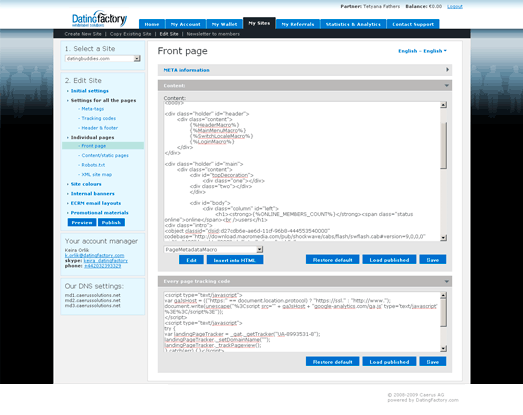The width and height of the screenshot is (523, 415).
Task: Click inside the Content HTML editor
Action: tap(302, 171)
